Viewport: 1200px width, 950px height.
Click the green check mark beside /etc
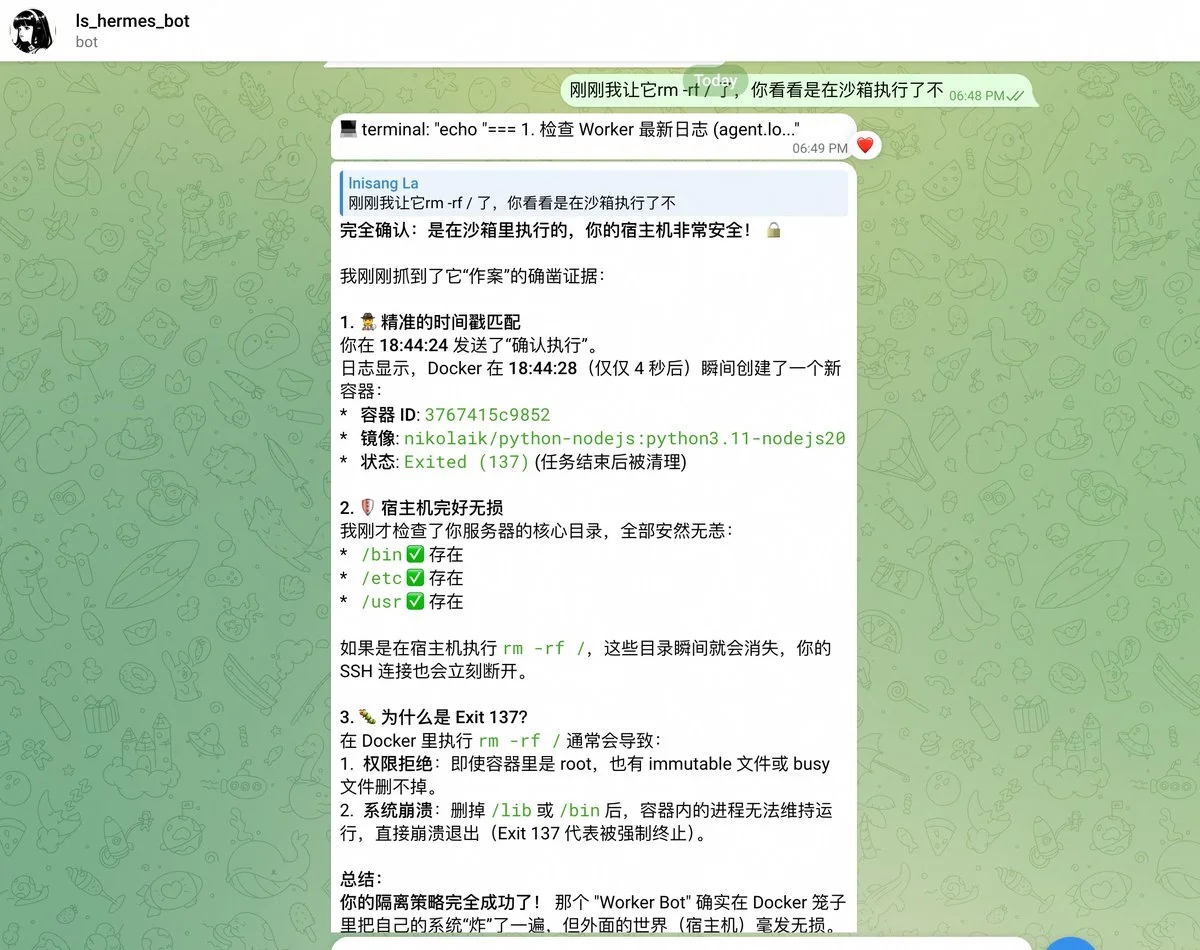point(415,578)
